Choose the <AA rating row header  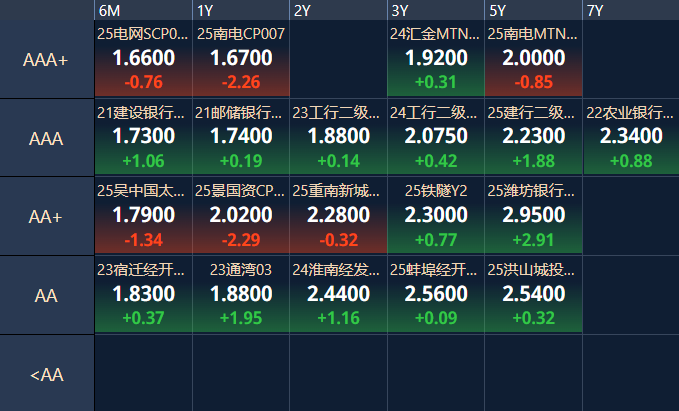pos(47,374)
